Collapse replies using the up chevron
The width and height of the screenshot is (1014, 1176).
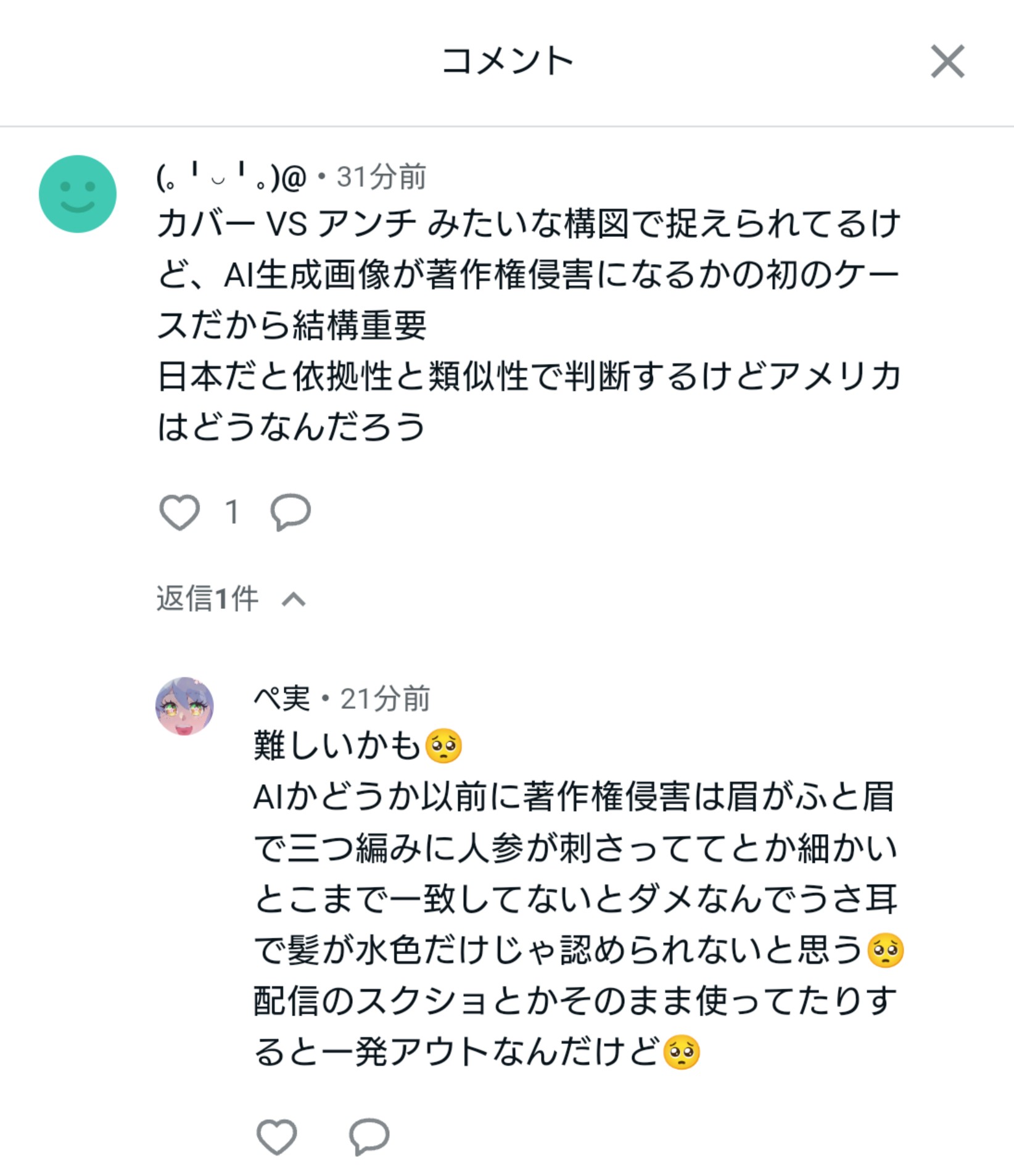tap(294, 599)
